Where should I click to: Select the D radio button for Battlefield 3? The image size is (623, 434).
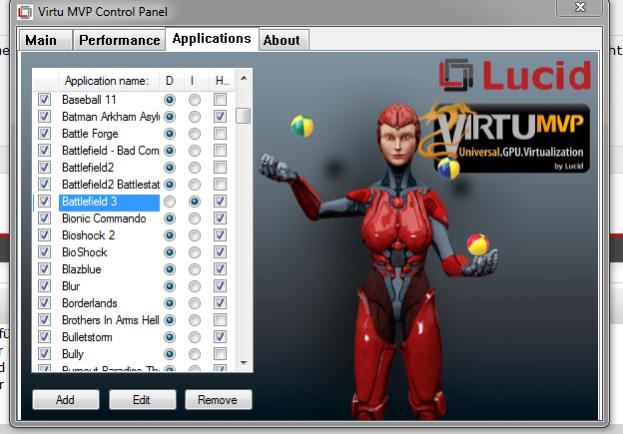[x=170, y=202]
